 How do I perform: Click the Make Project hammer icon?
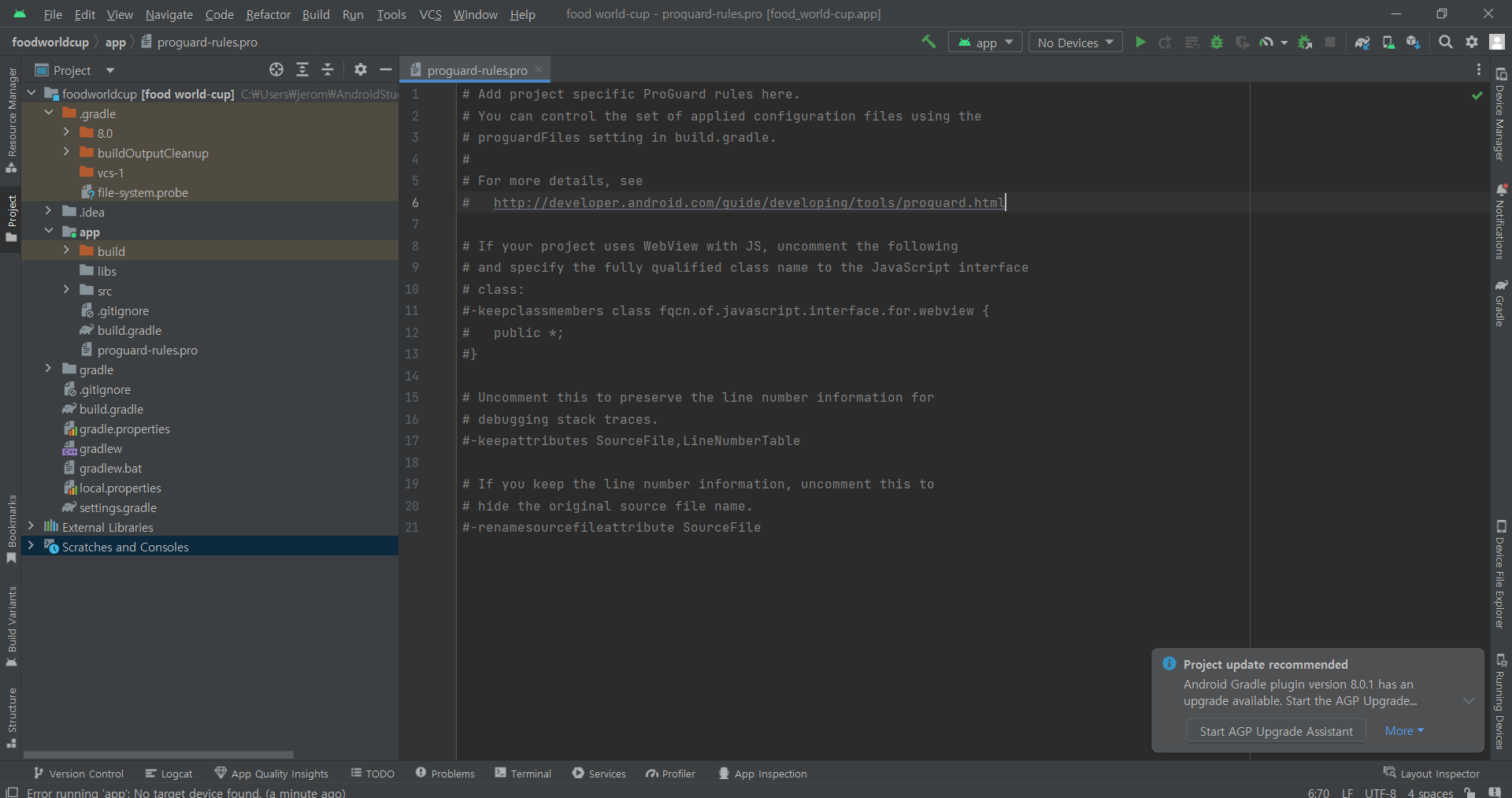click(x=928, y=42)
